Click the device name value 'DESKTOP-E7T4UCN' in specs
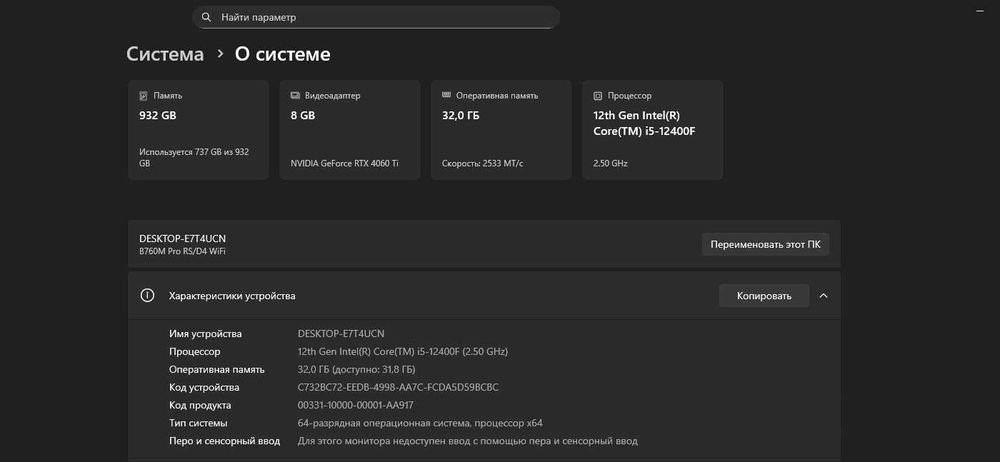This screenshot has width=1000, height=462. pos(341,334)
